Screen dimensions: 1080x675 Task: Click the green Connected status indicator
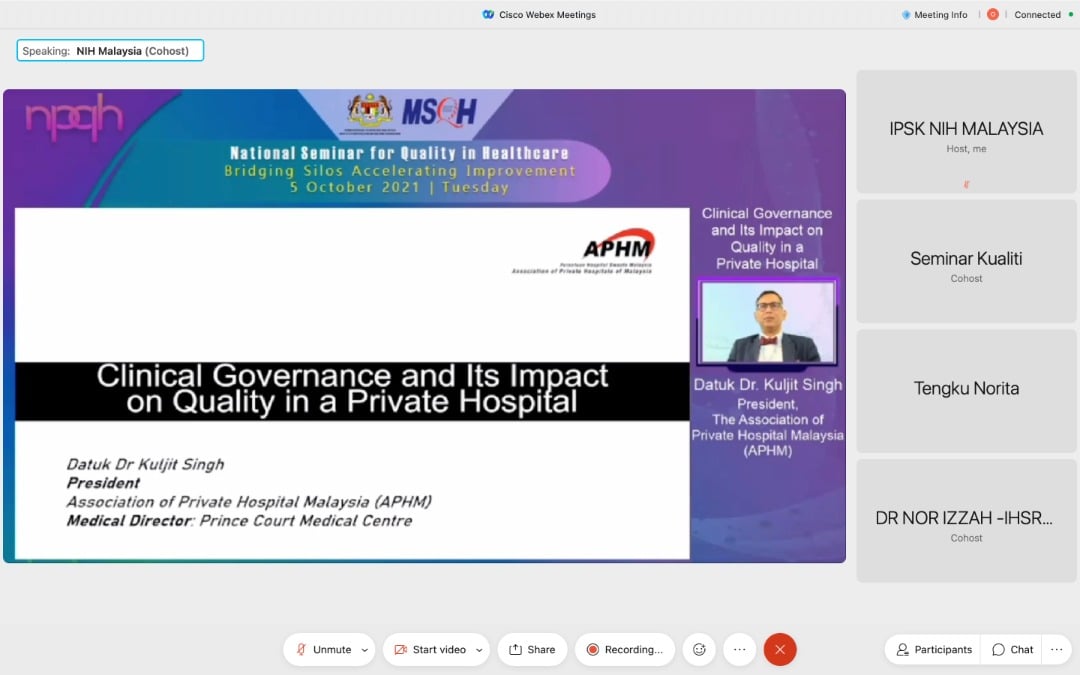coord(1068,15)
